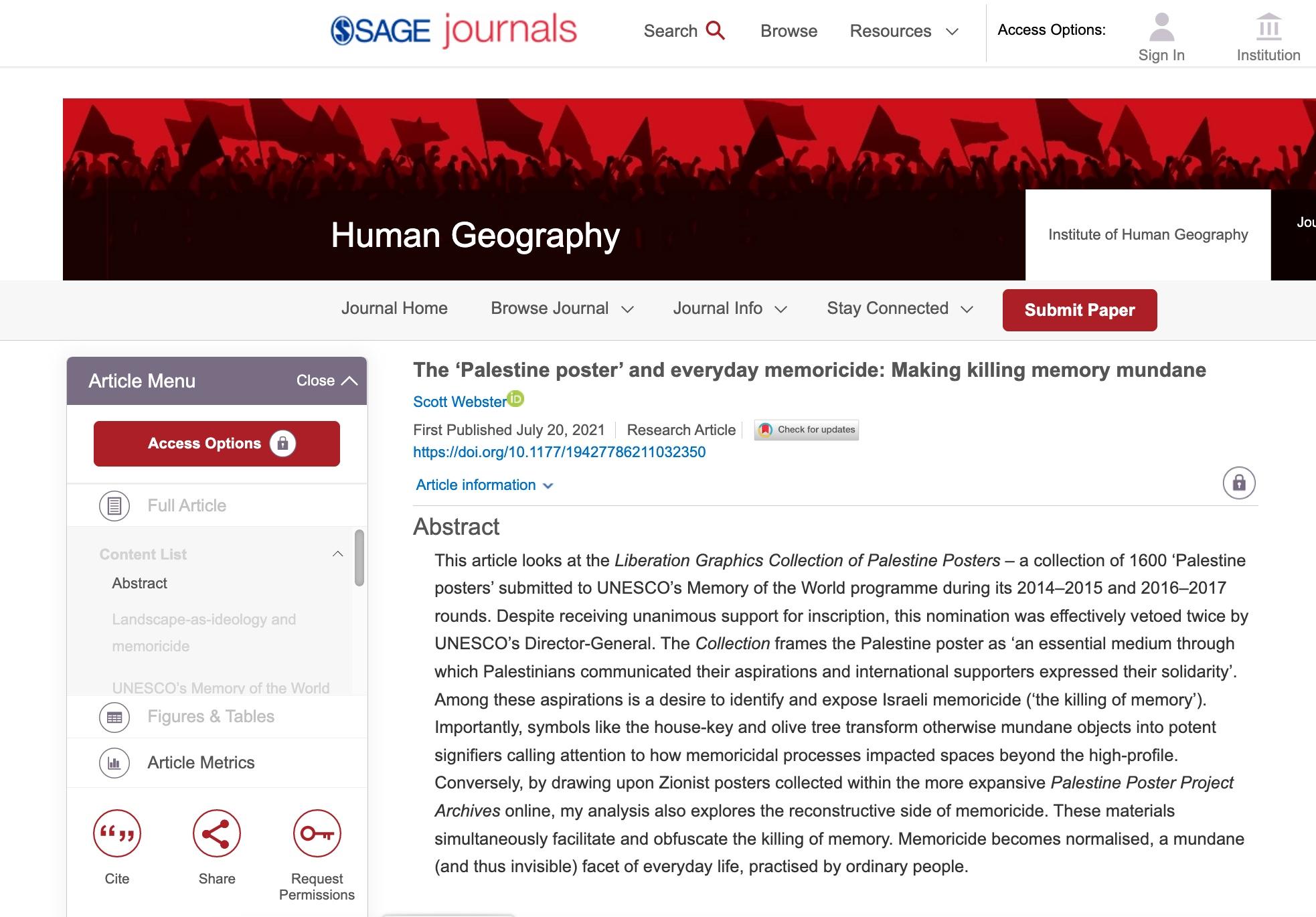Click the Submit Paper button
The image size is (1316, 917).
(1080, 310)
